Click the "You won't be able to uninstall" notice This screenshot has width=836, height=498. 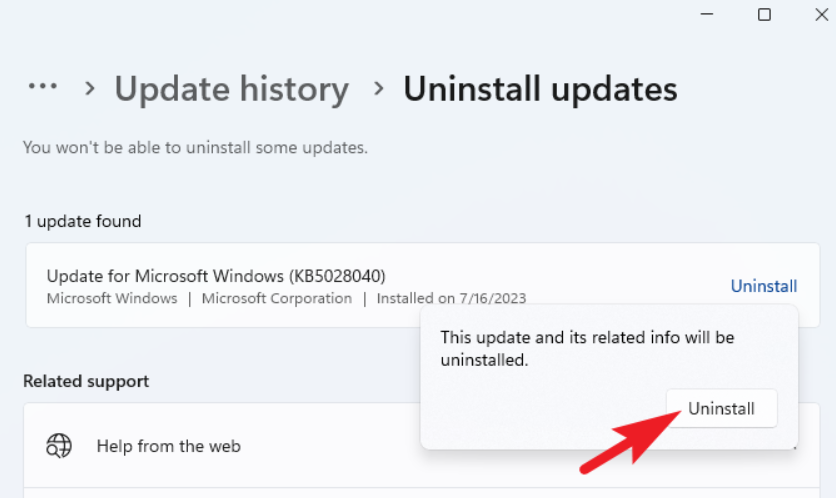point(195,147)
